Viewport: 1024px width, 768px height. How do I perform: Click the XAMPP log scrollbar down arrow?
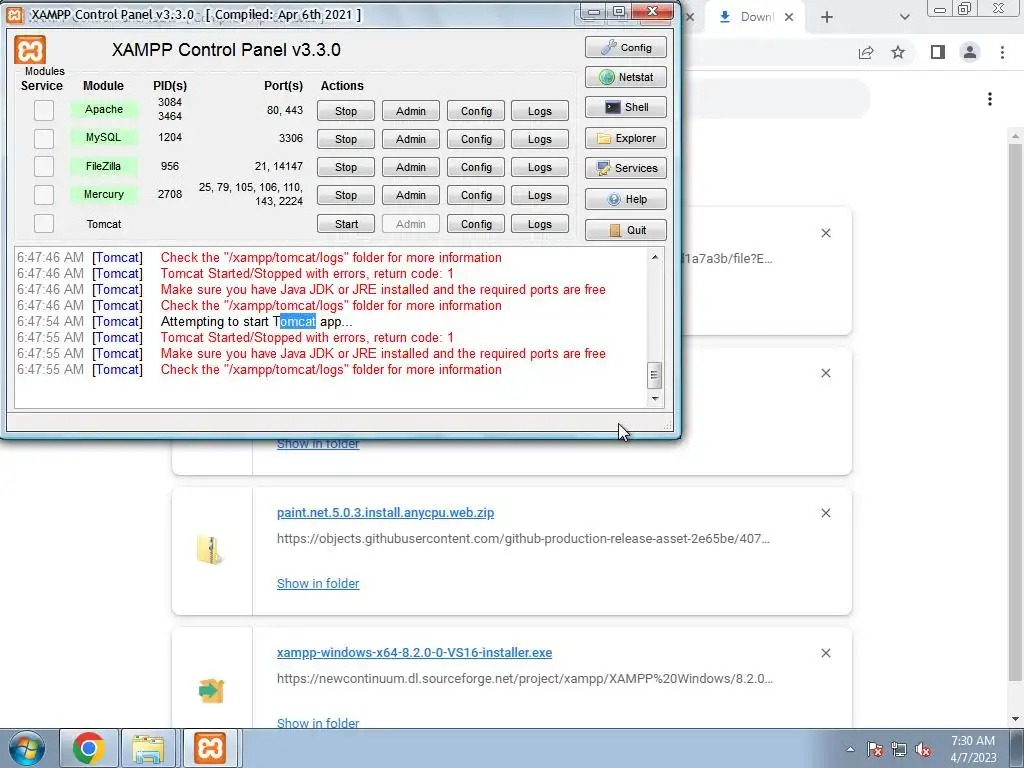[654, 398]
